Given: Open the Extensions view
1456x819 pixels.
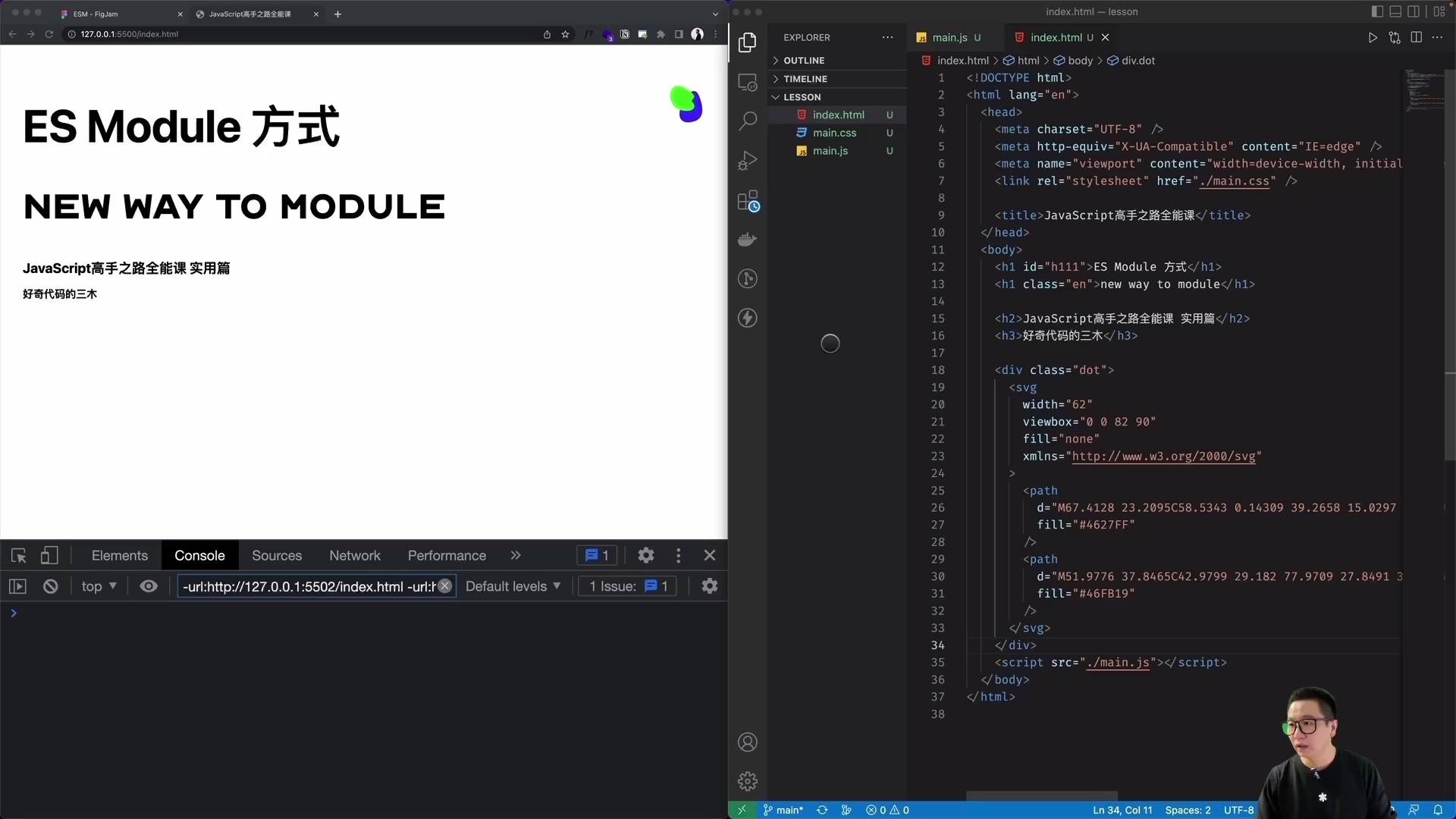Looking at the screenshot, I should (x=748, y=200).
